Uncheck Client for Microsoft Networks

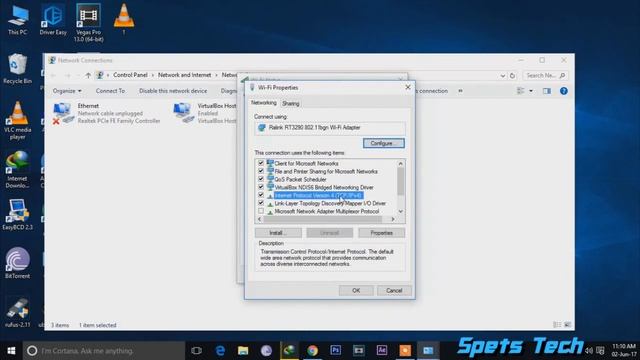[x=261, y=163]
